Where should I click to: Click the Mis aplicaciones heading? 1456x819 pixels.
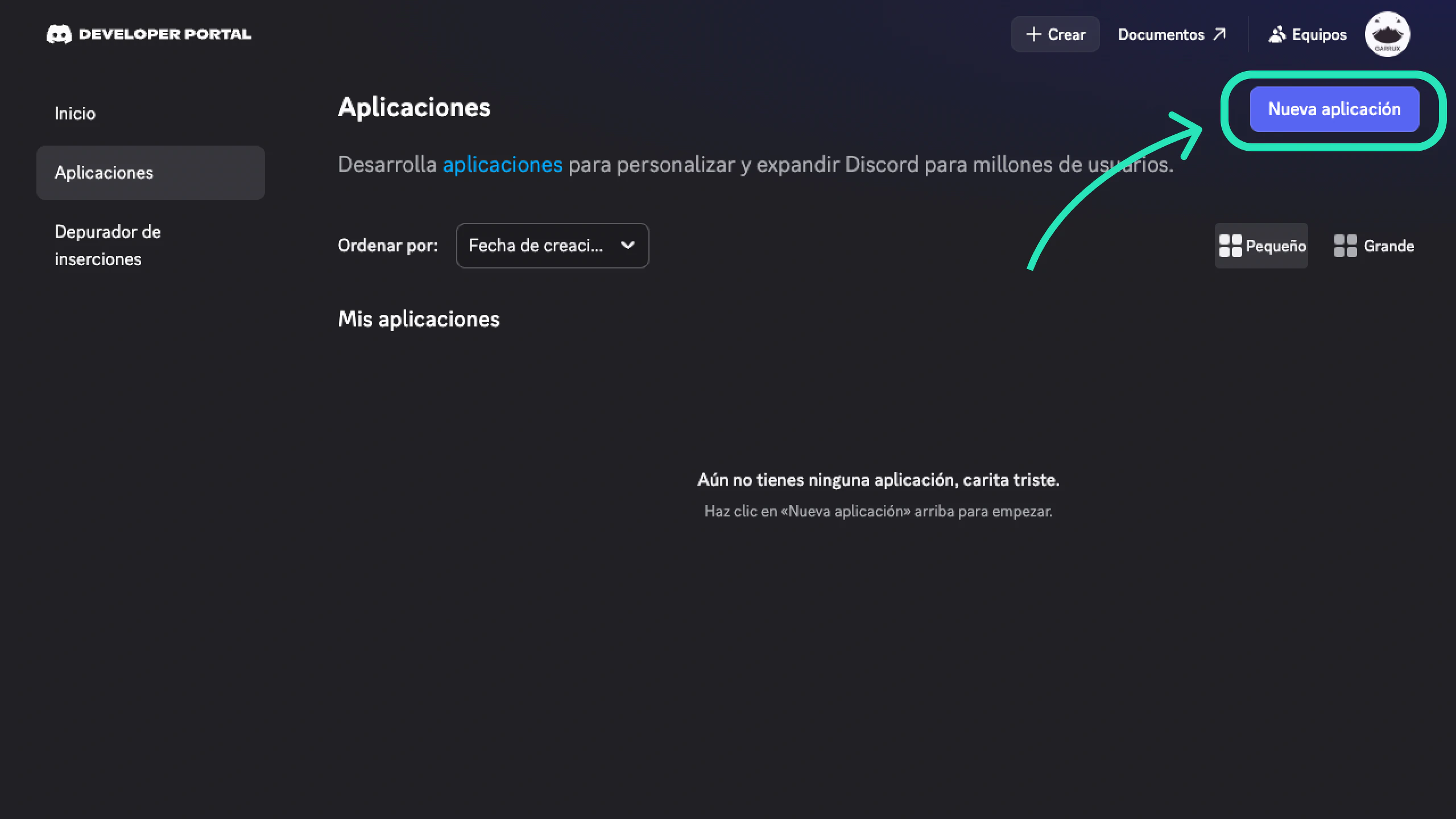coord(419,319)
